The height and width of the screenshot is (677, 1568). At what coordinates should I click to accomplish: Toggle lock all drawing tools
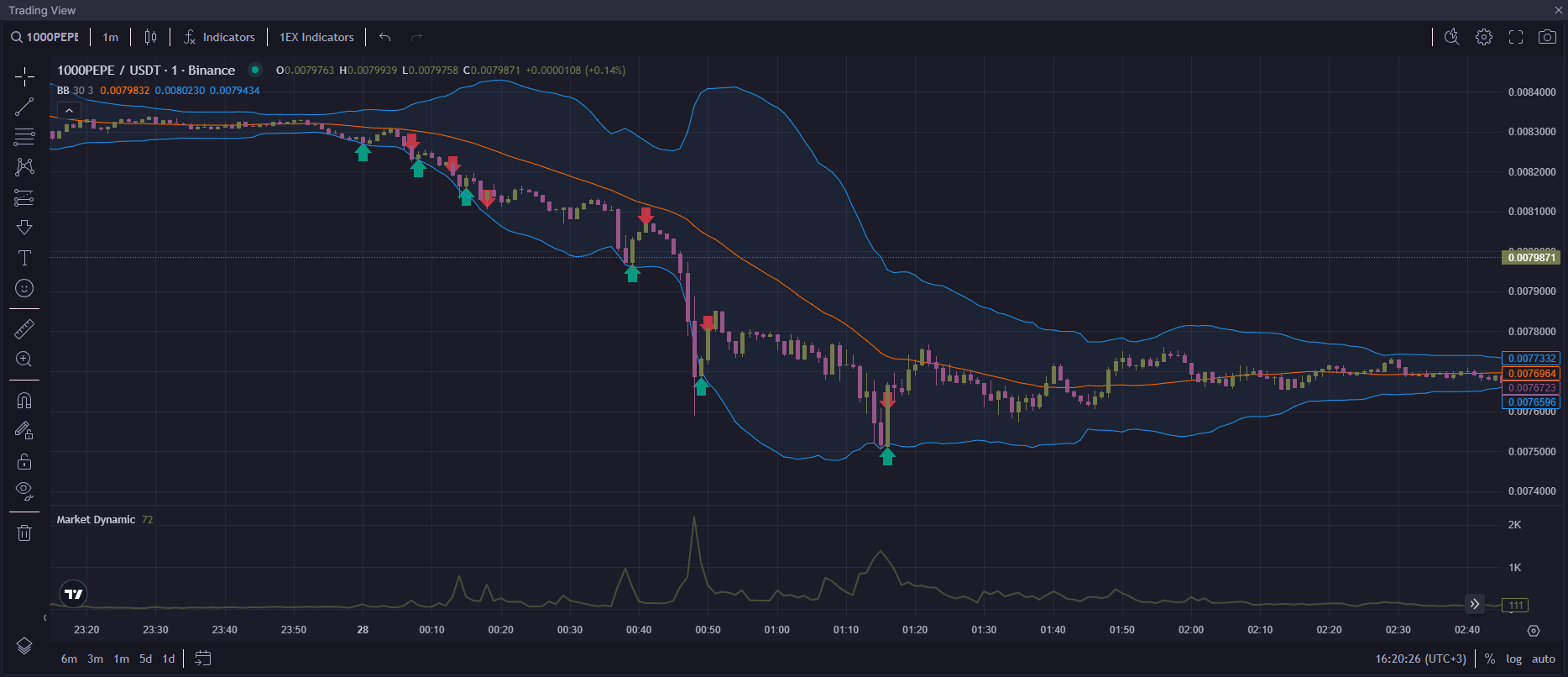click(x=24, y=461)
